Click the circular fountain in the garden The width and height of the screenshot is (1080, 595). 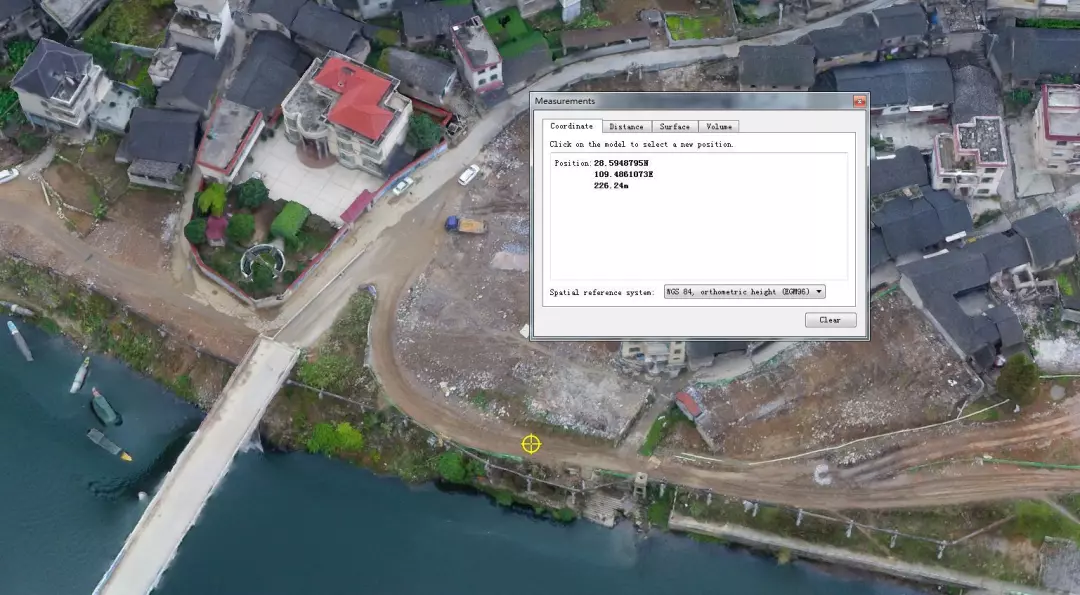click(x=262, y=262)
